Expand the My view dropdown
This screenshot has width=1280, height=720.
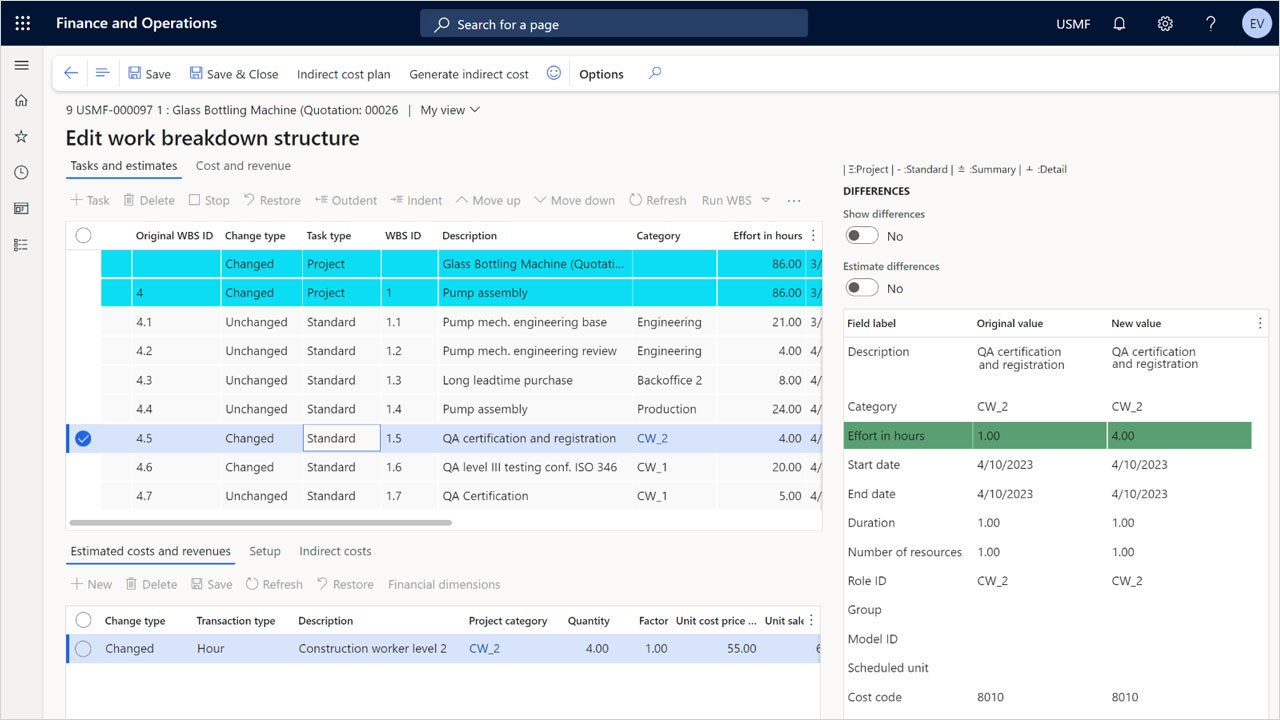[x=450, y=110]
